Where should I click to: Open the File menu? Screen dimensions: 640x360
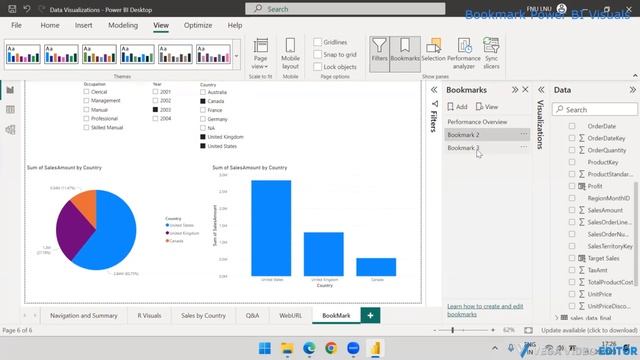pos(16,25)
